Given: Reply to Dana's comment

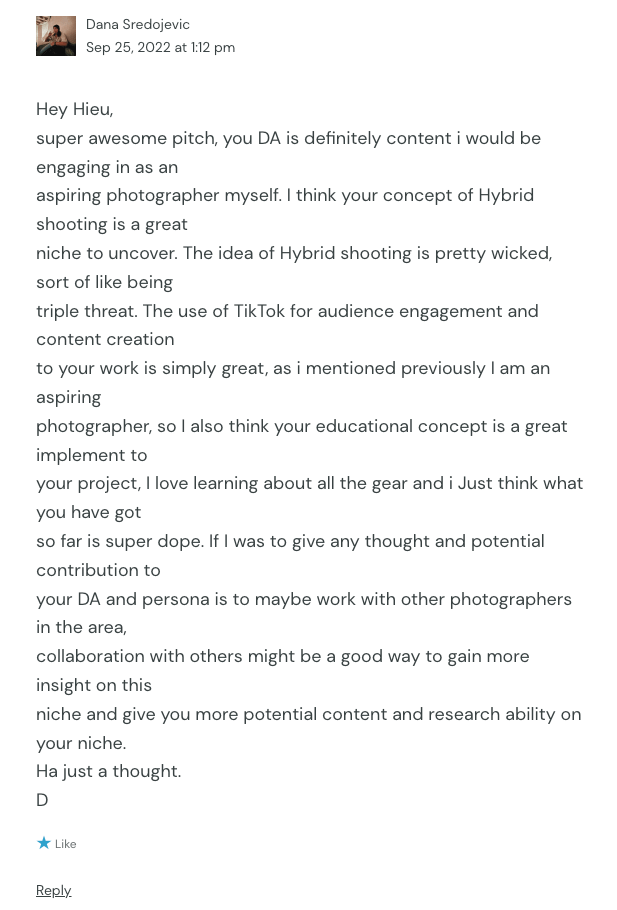Looking at the screenshot, I should click(53, 890).
